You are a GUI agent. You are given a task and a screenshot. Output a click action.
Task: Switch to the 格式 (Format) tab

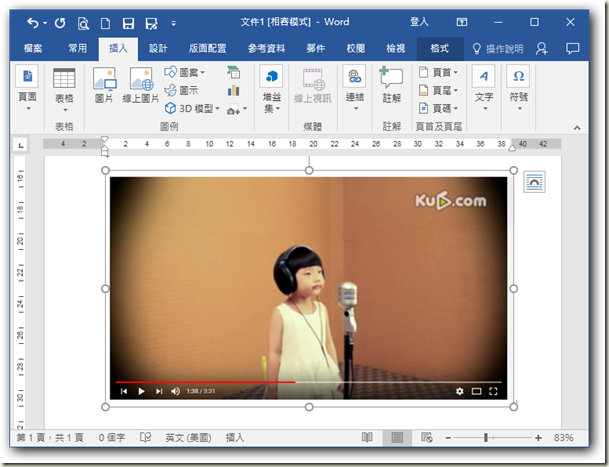click(439, 47)
